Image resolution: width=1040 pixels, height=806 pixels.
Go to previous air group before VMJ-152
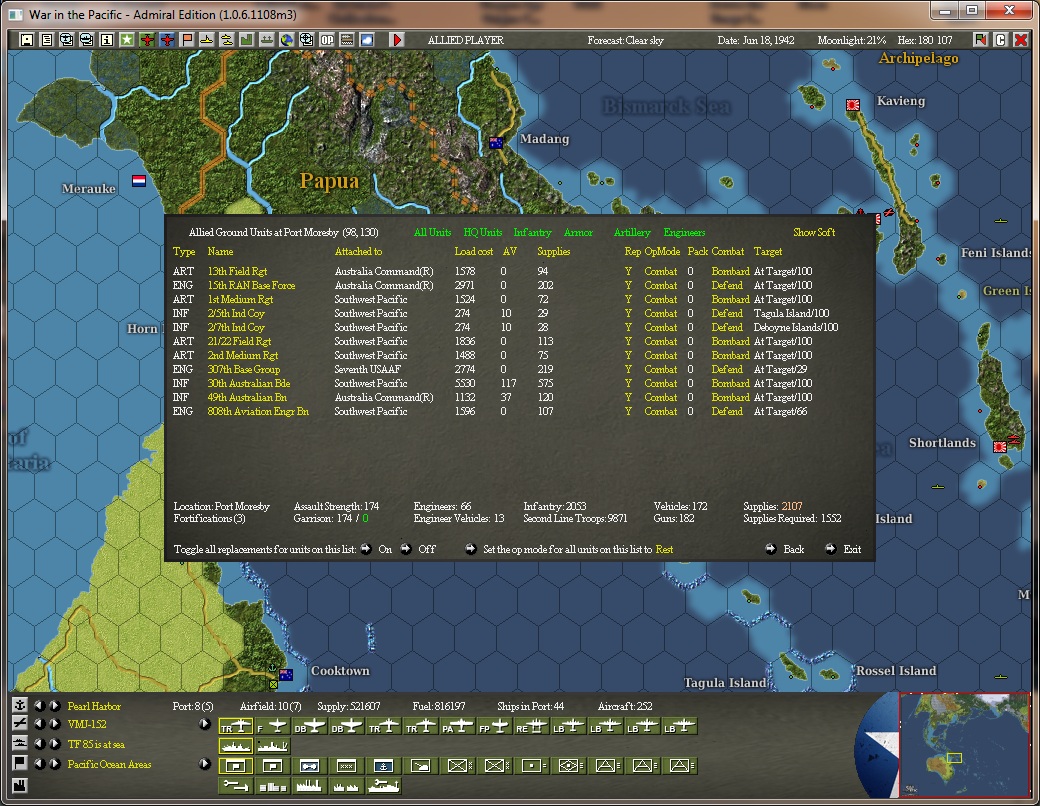[x=40, y=724]
